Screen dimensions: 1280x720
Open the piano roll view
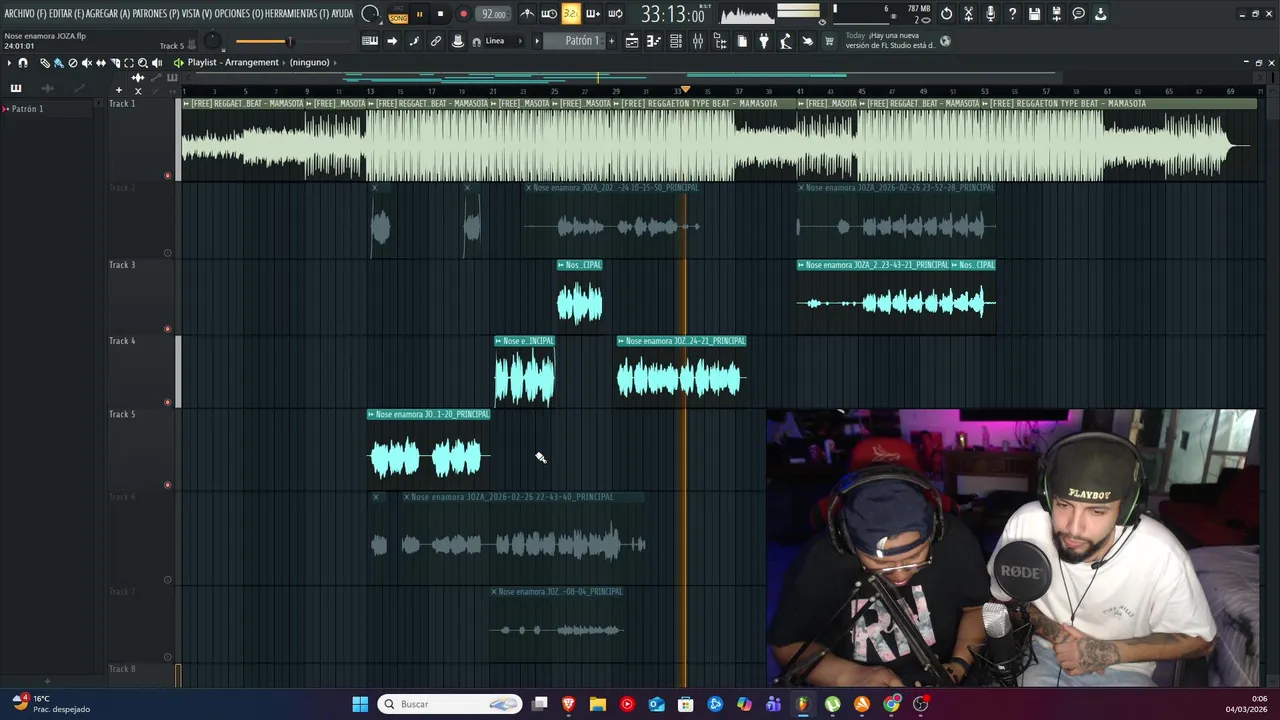(x=654, y=41)
